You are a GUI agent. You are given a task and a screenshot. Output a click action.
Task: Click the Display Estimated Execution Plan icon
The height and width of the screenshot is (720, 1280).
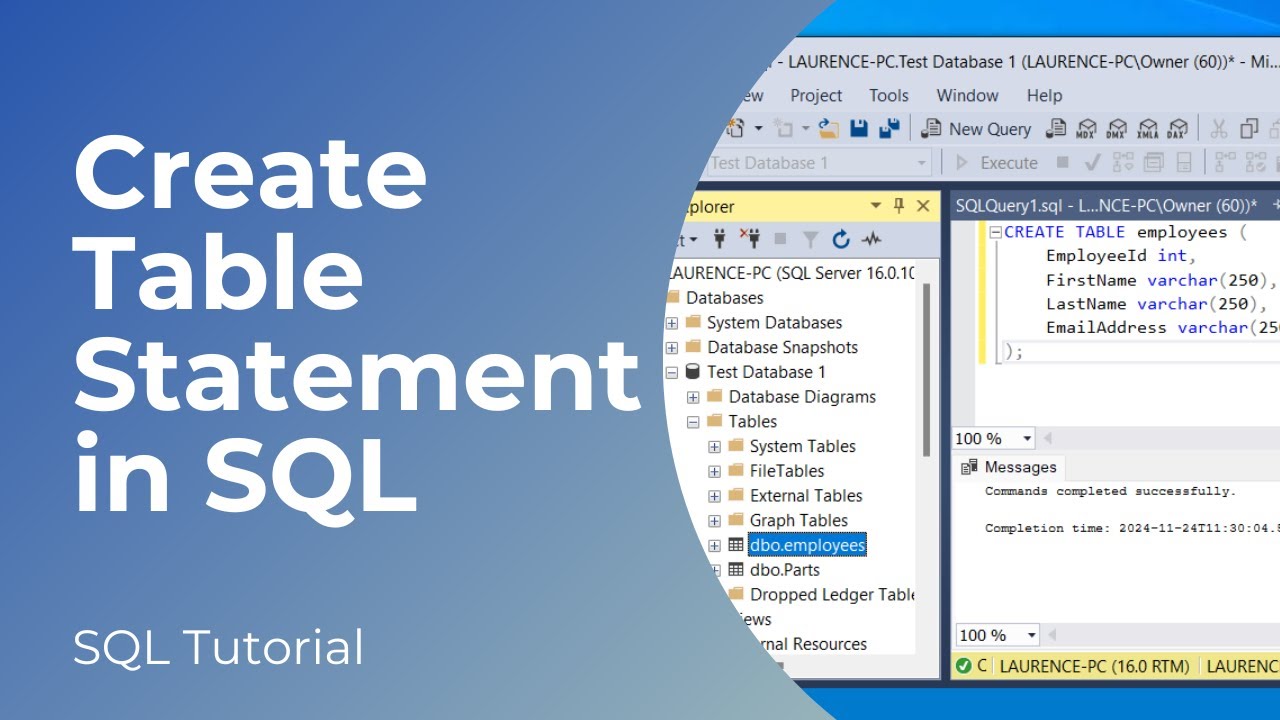[1123, 162]
